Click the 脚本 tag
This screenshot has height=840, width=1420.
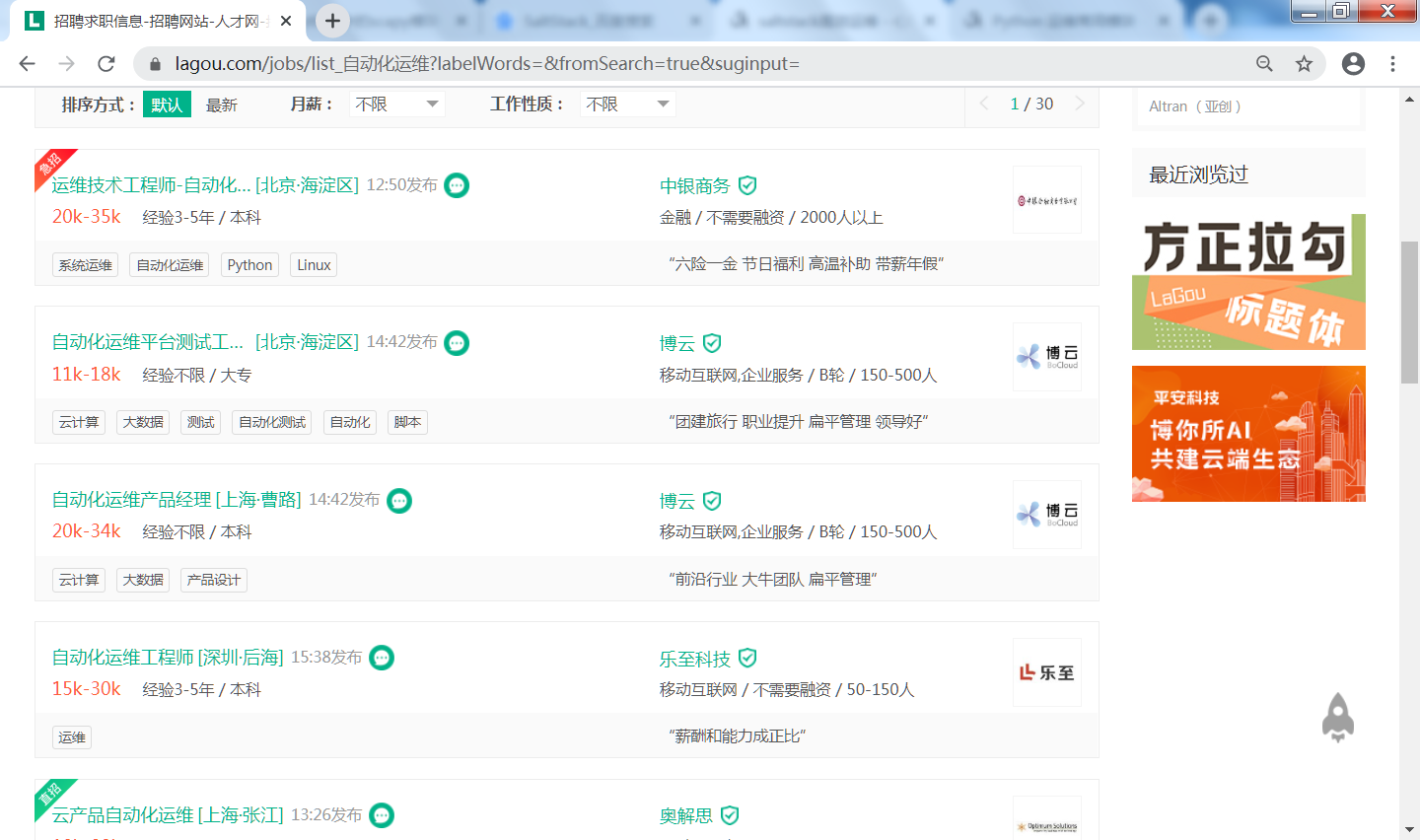(x=407, y=422)
